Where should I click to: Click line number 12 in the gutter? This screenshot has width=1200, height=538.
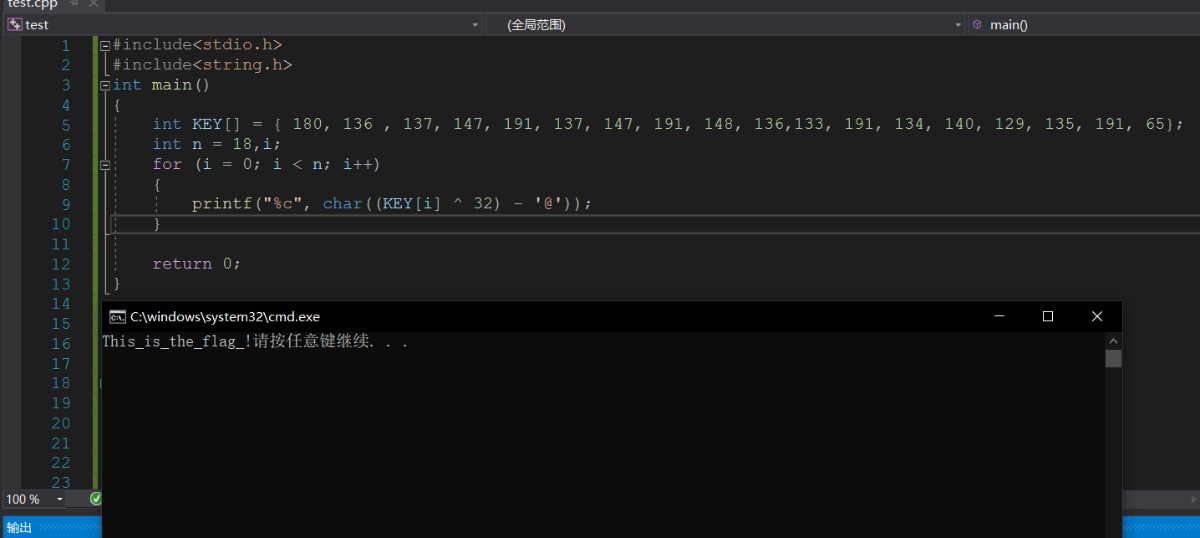tap(60, 263)
